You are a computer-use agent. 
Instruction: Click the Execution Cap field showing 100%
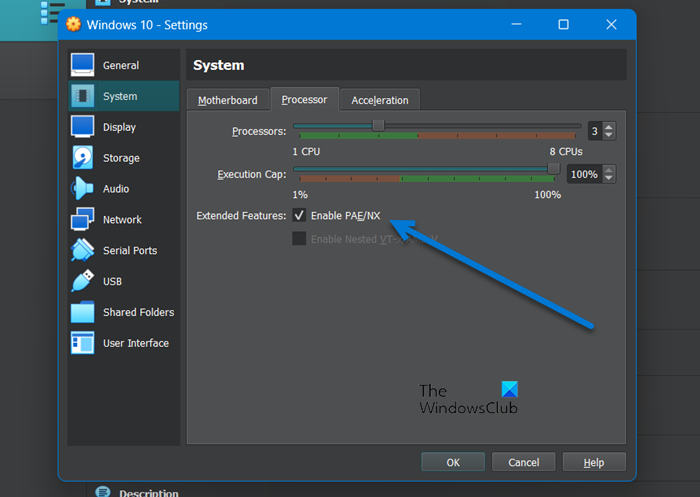pos(584,174)
